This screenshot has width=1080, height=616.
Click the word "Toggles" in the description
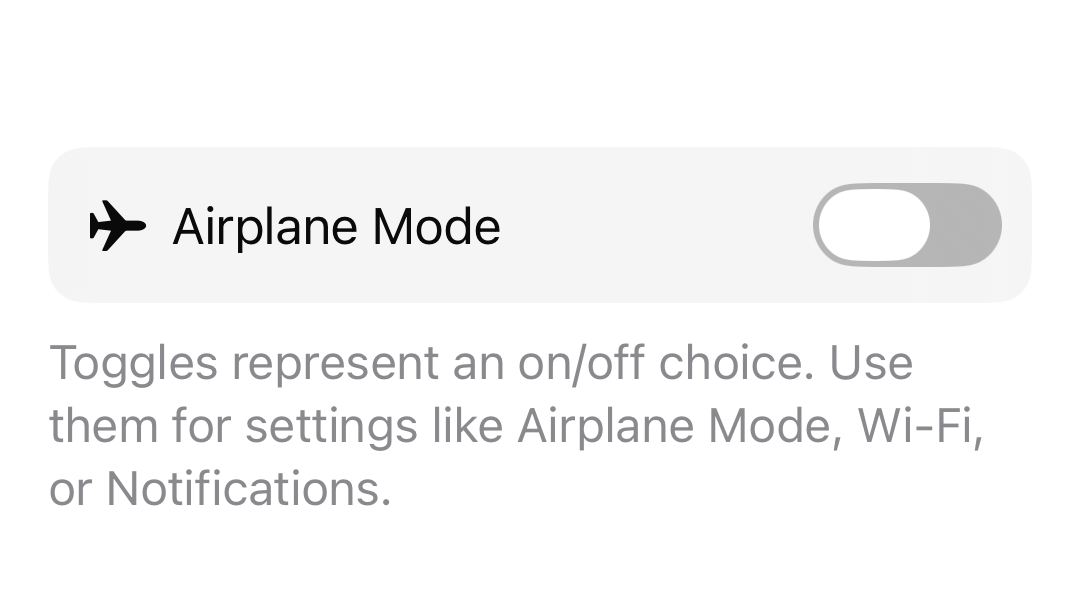pyautogui.click(x=133, y=362)
